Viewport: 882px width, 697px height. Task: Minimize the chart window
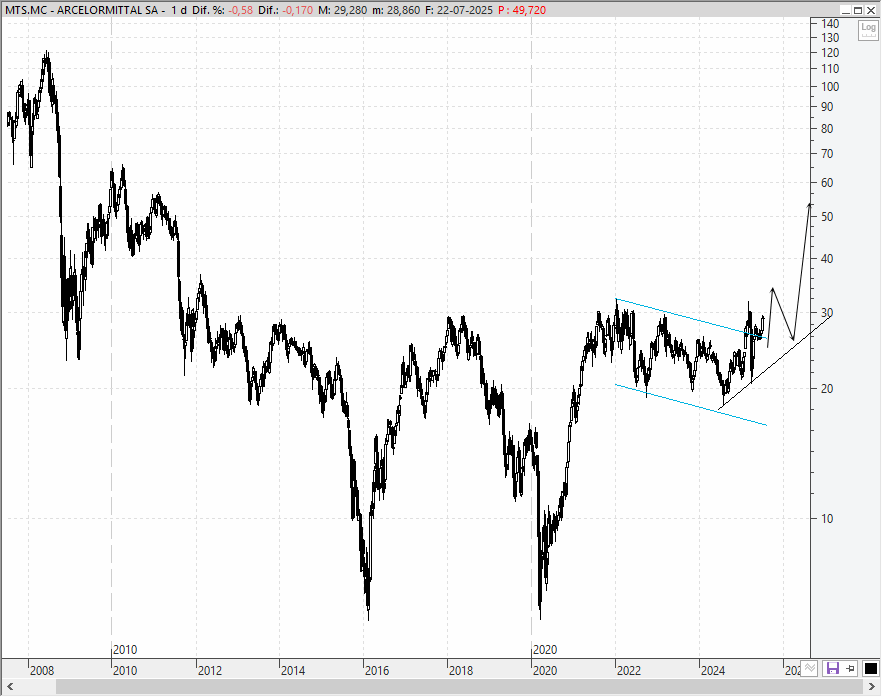[846, 10]
